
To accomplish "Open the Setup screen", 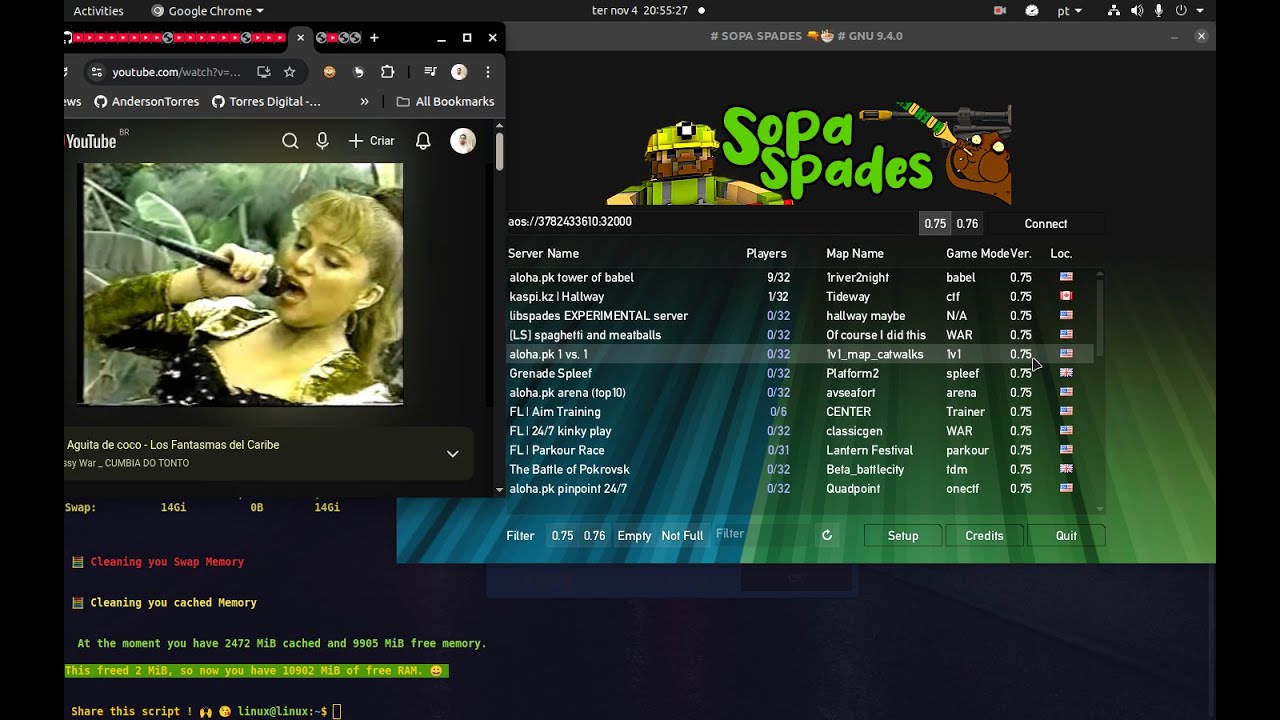I will point(903,536).
